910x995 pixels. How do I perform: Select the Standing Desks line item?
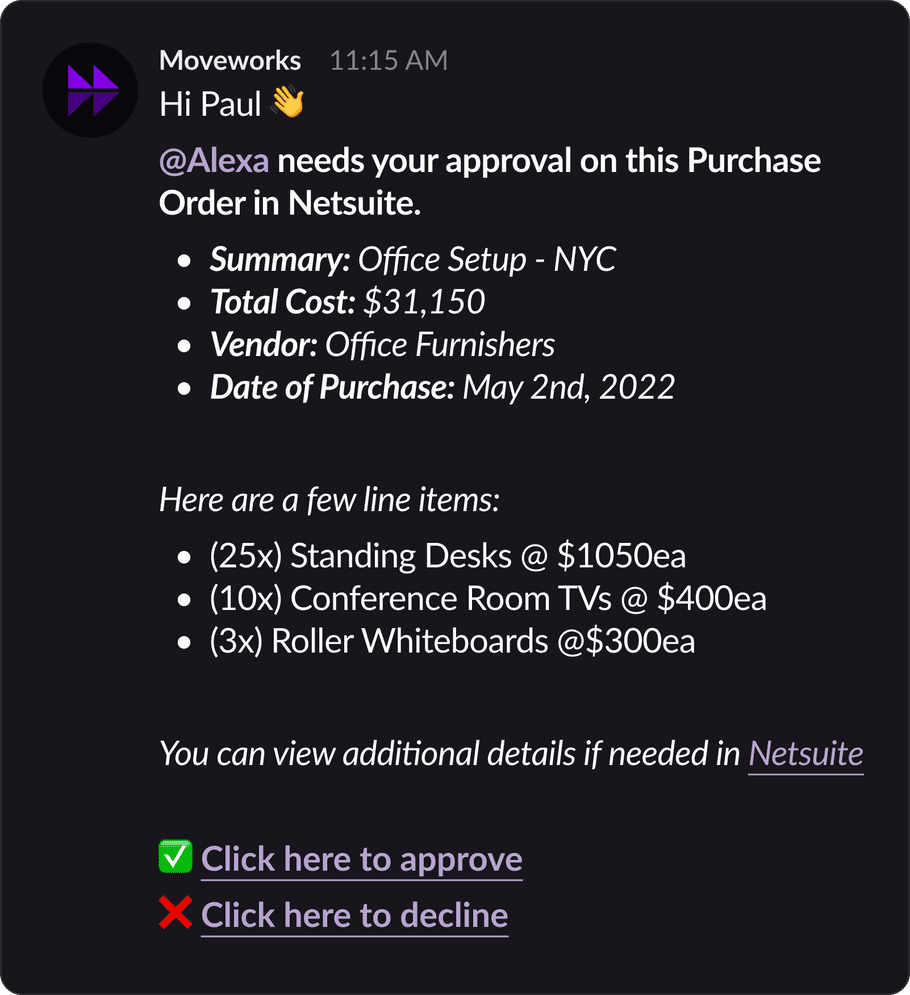(448, 557)
